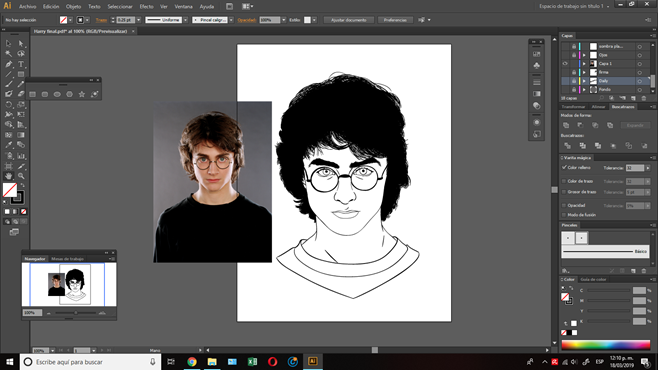Open the opacity percentage dropdown

(284, 20)
